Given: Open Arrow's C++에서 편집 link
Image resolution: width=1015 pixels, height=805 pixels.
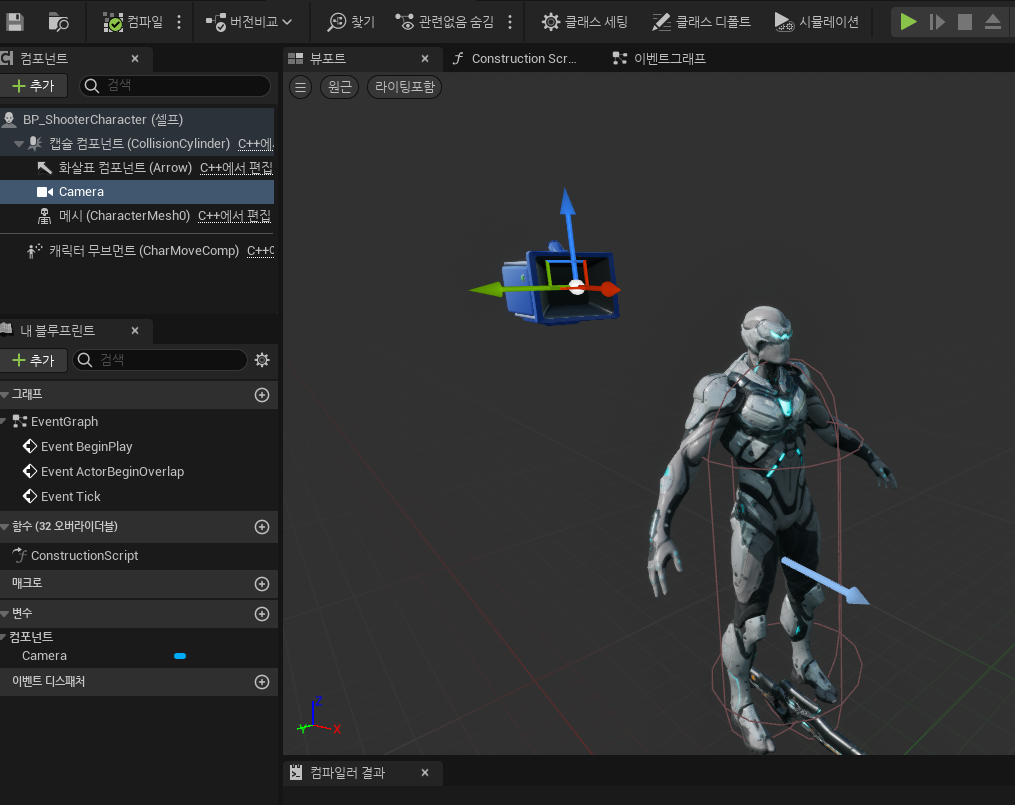Looking at the screenshot, I should pos(236,168).
